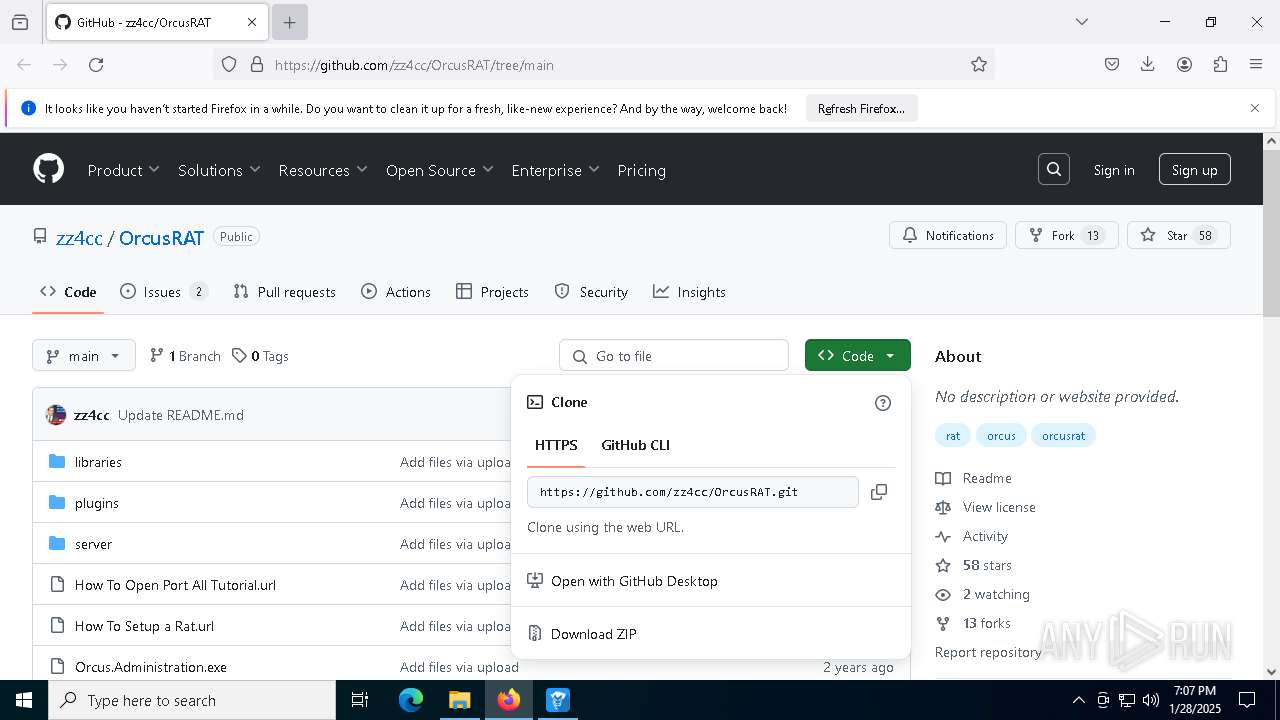Select the GitHub CLI clone tab
The height and width of the screenshot is (720, 1280).
click(635, 445)
